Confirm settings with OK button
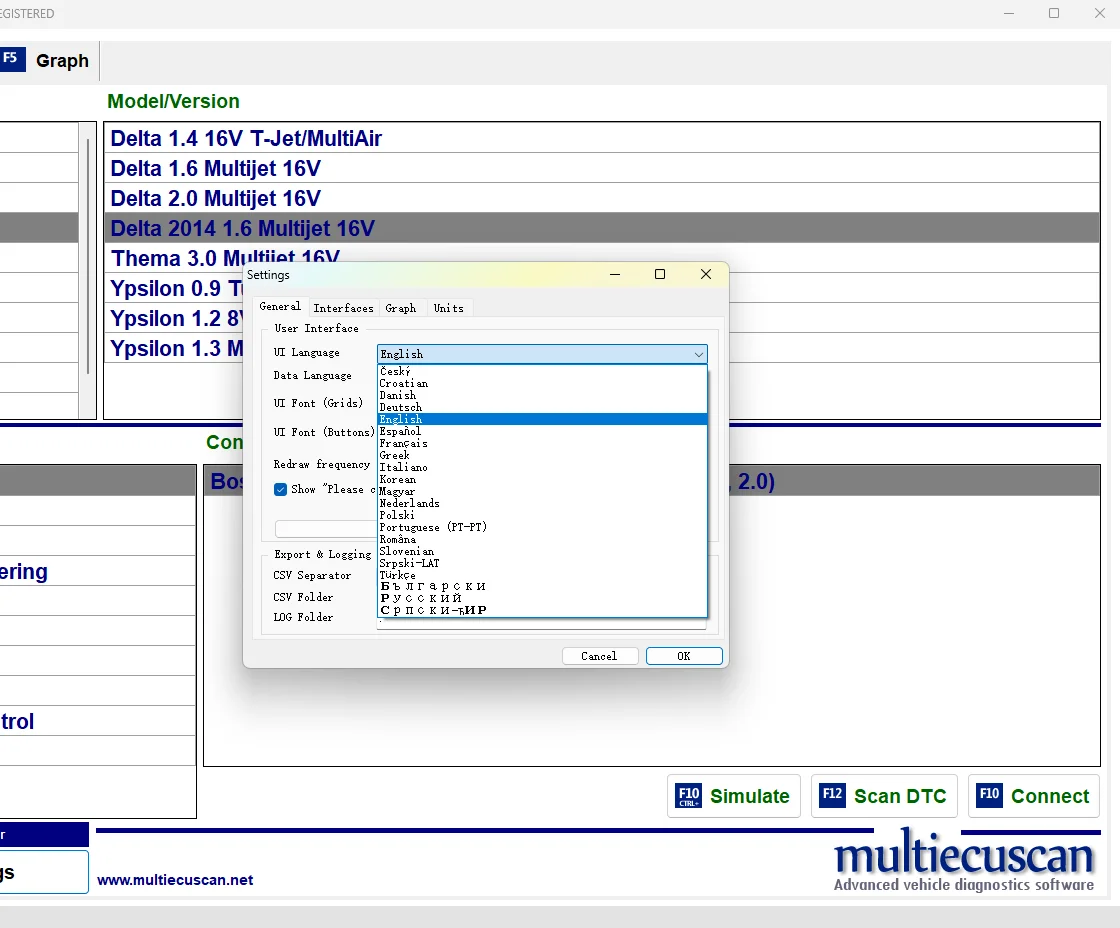Viewport: 1120px width, 928px height. [684, 656]
